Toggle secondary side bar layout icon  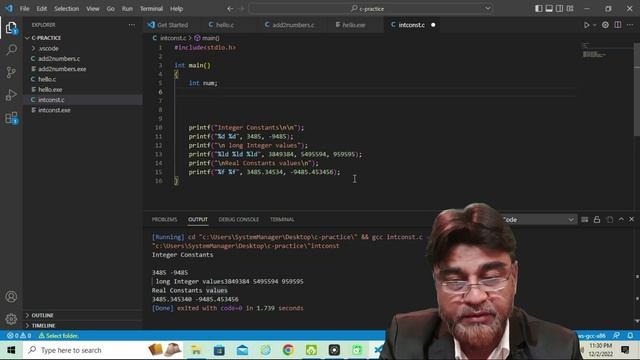click(x=560, y=9)
